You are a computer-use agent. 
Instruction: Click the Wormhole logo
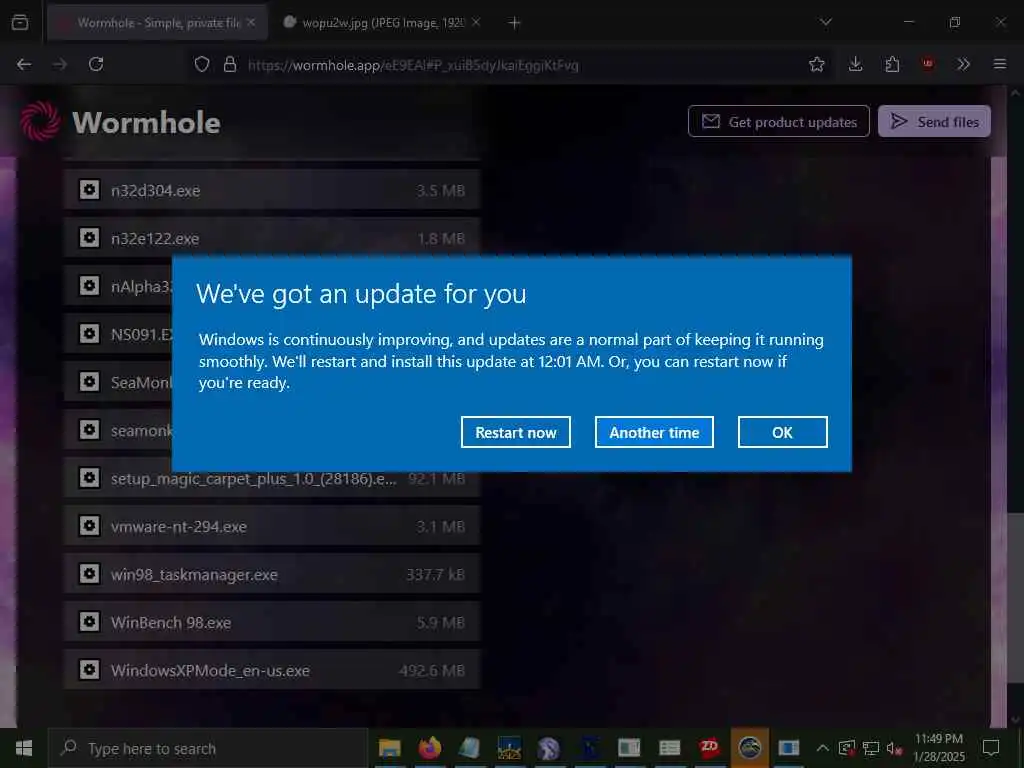[121, 122]
